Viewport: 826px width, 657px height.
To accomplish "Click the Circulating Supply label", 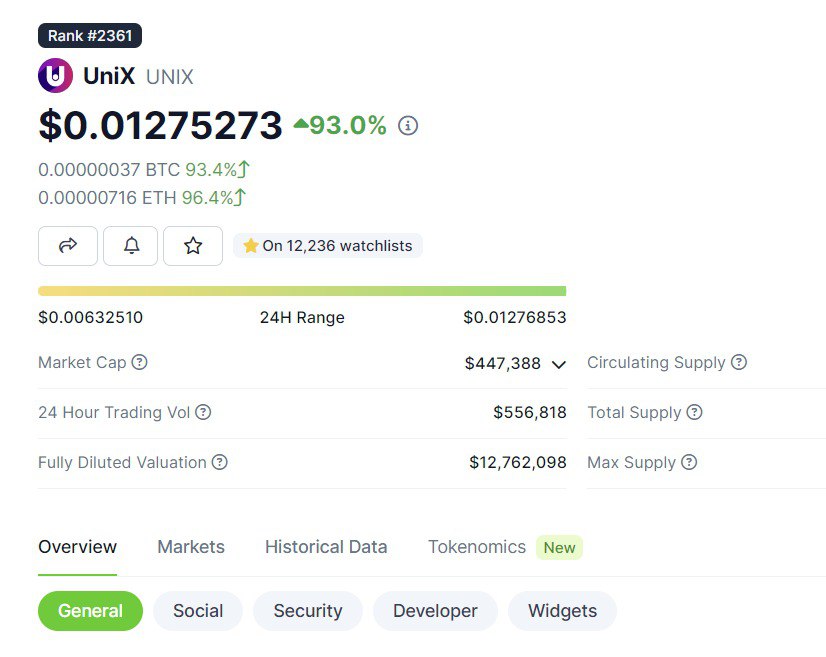I will (x=656, y=362).
